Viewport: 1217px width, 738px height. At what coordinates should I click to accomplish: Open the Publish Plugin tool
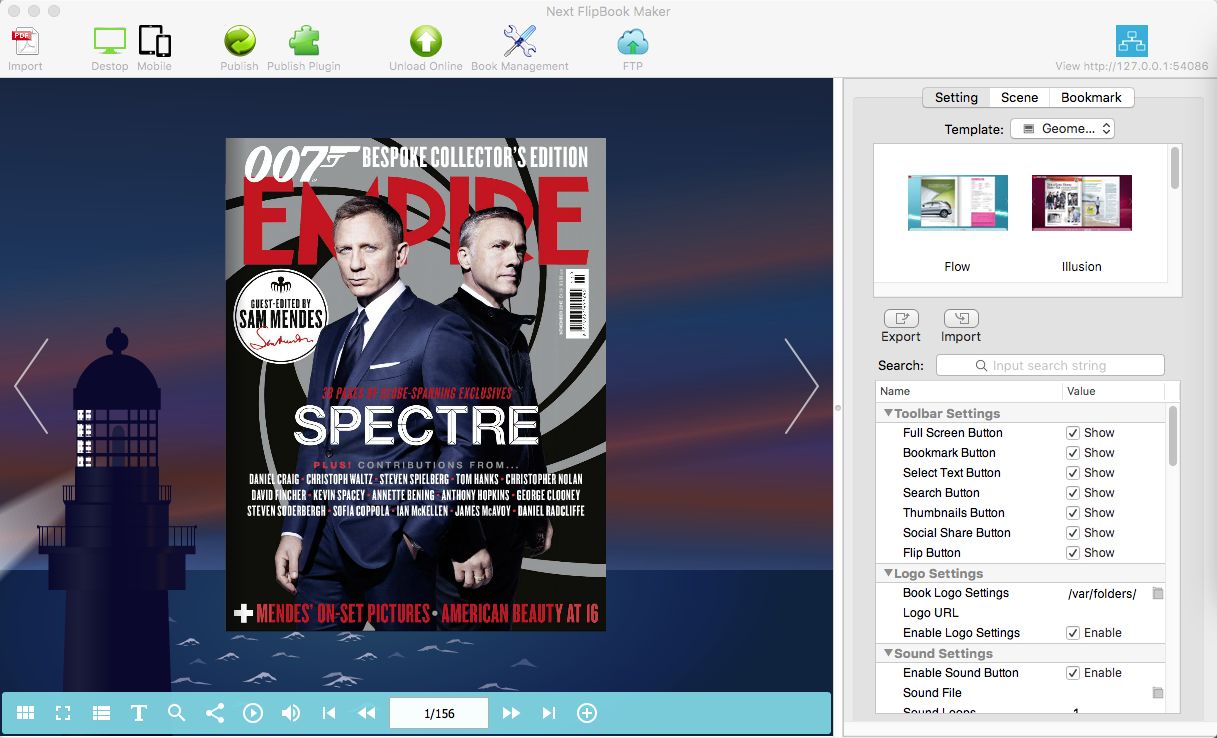304,41
